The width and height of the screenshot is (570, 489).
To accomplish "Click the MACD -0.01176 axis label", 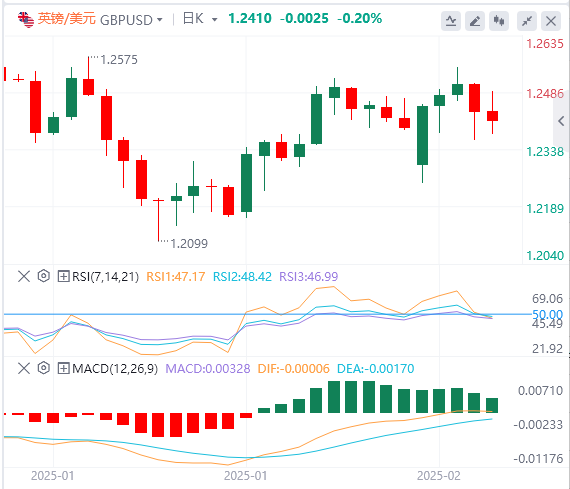I will [538, 459].
